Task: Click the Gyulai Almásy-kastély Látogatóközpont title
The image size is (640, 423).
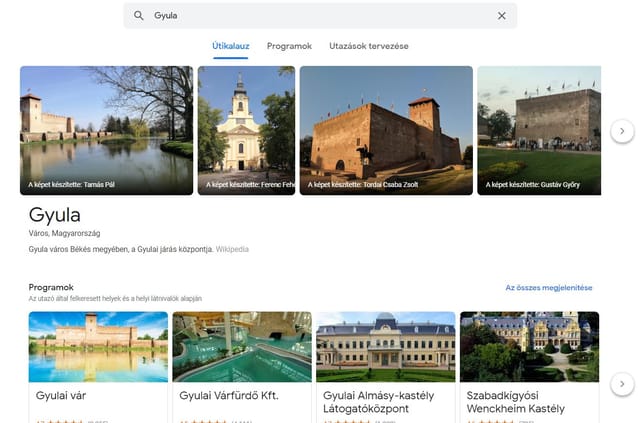Action: point(378,402)
